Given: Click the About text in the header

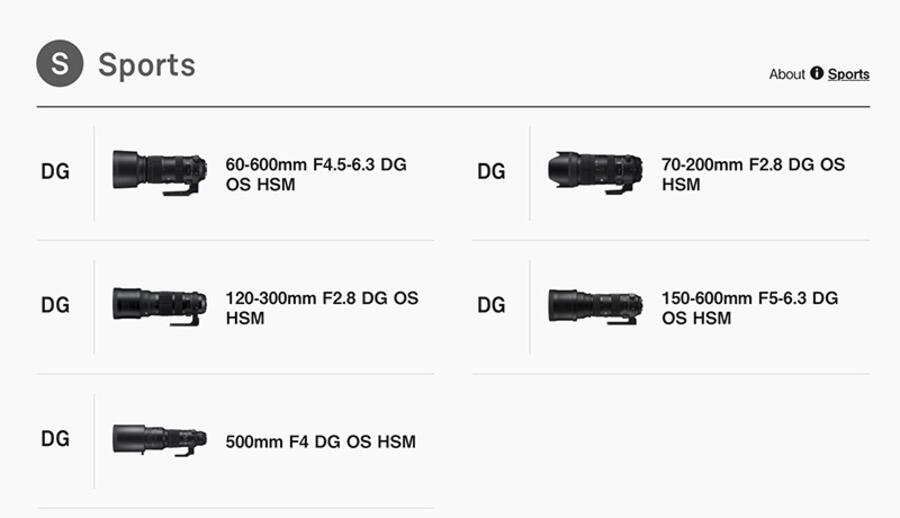Looking at the screenshot, I should click(787, 74).
